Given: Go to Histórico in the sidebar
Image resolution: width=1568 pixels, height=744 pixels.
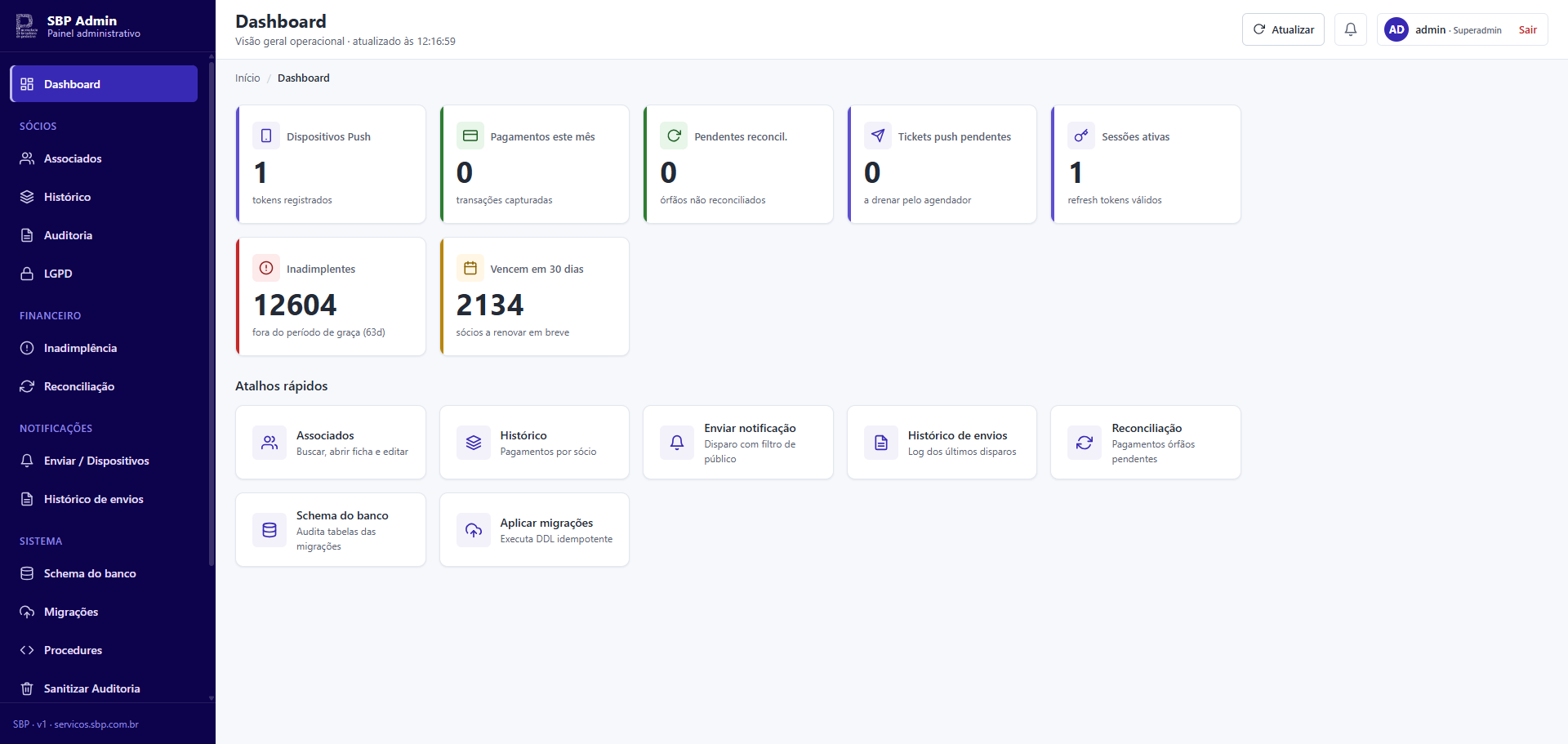Looking at the screenshot, I should 104,197.
